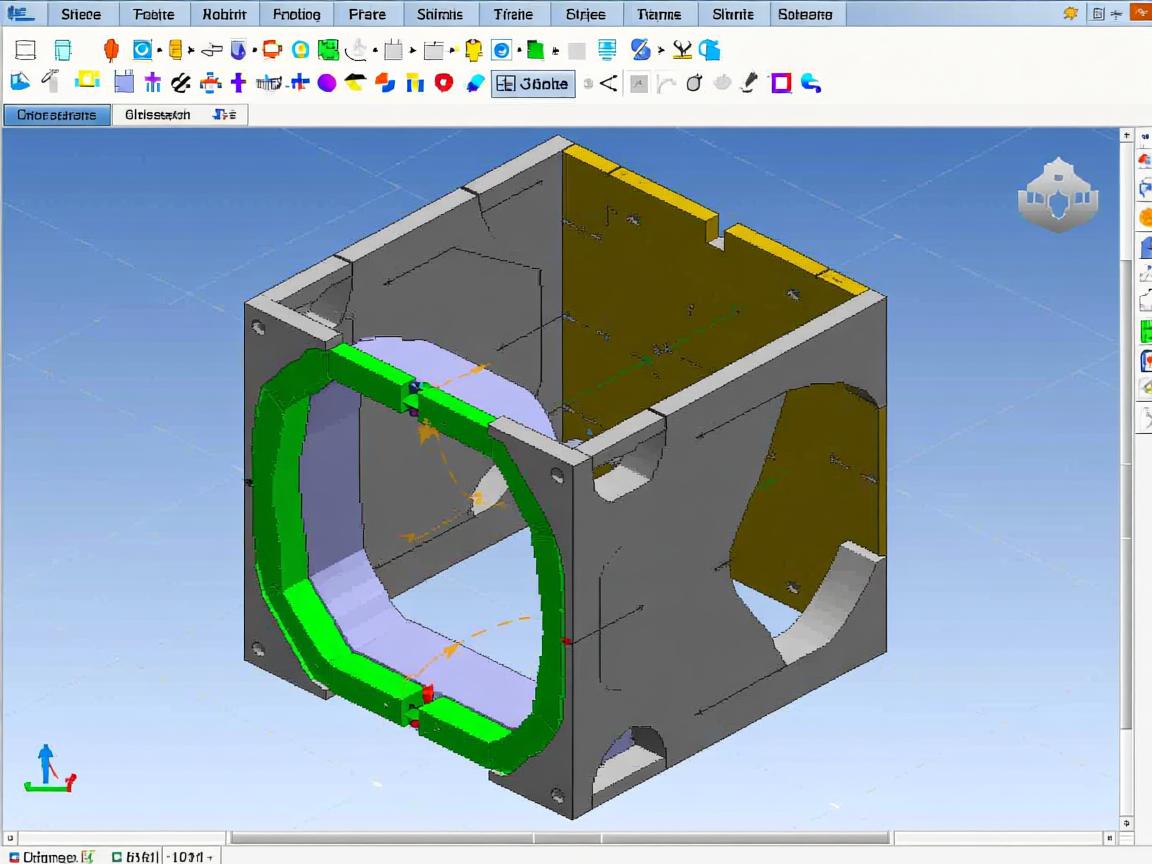
Task: Toggle the Sööhe grid button
Action: 534,84
